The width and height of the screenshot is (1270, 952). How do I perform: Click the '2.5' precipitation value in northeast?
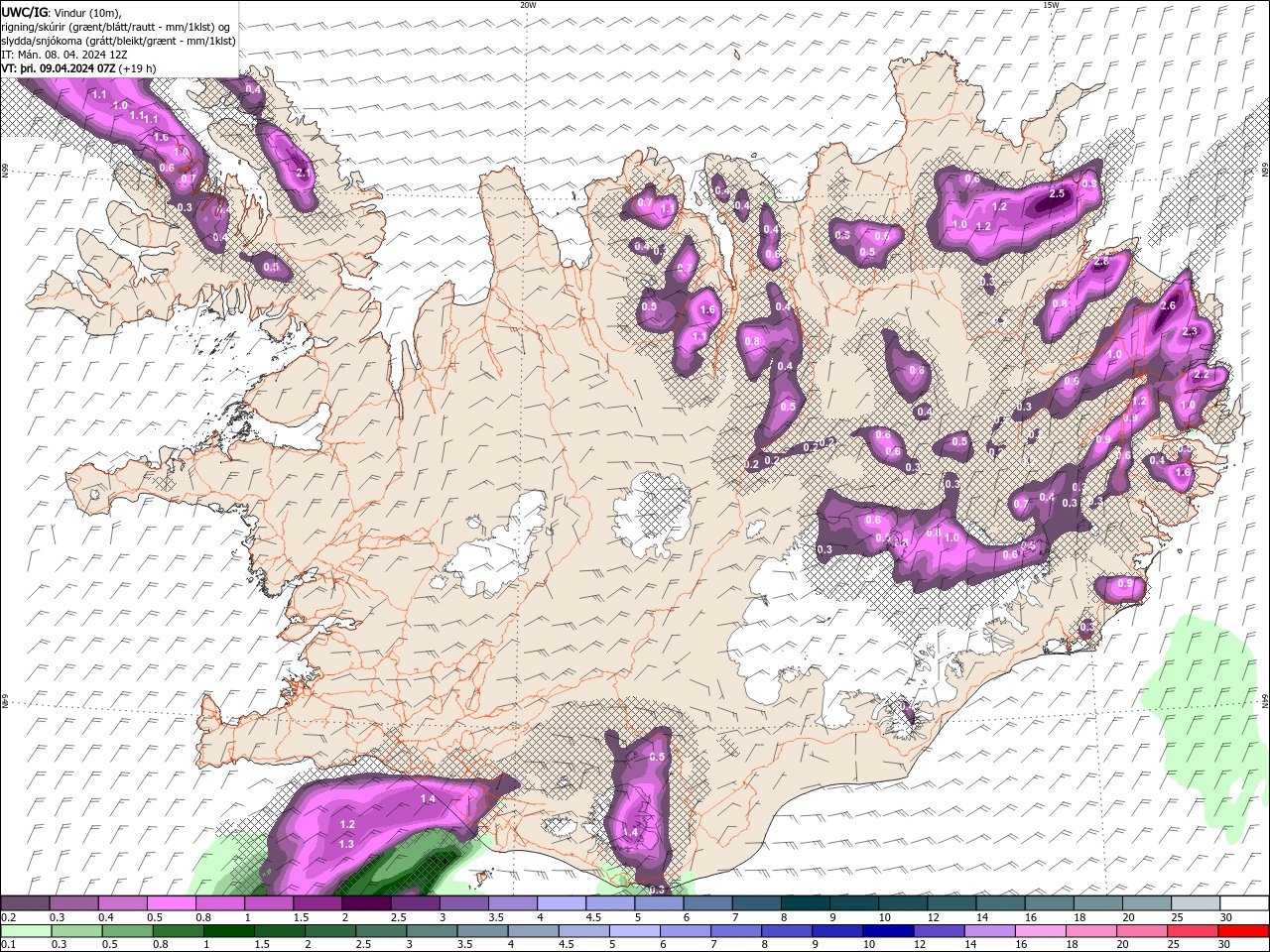pyautogui.click(x=1057, y=193)
